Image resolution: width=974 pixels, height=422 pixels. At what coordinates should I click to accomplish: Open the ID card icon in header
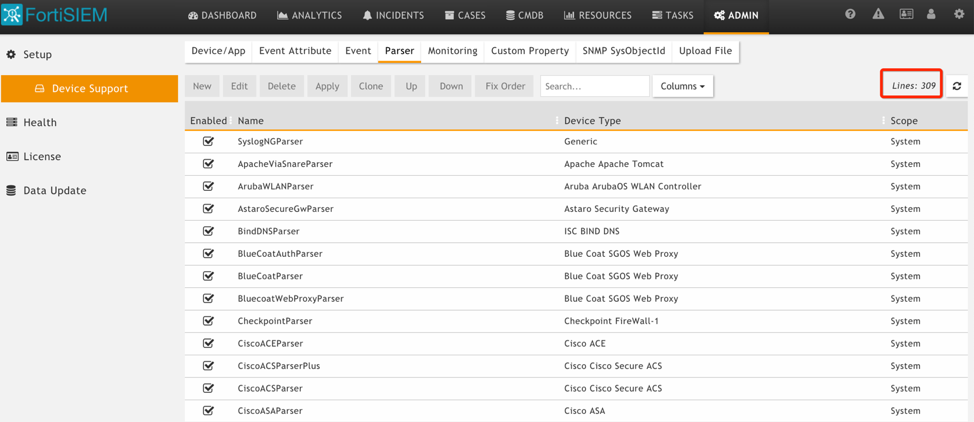905,15
